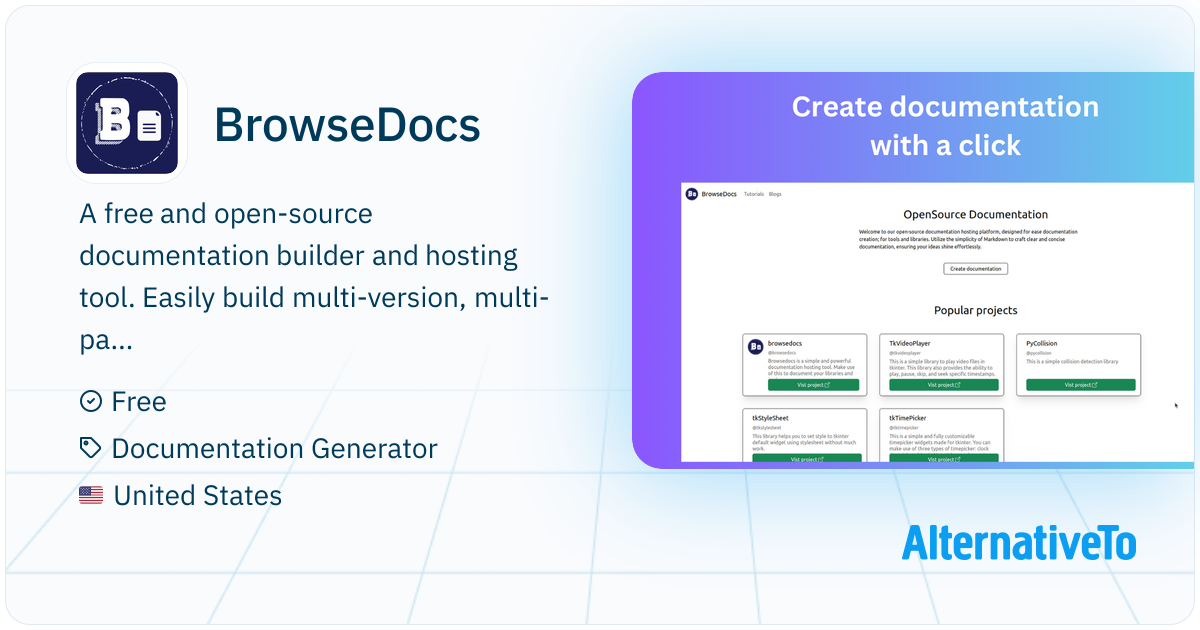
Task: Click the Documentation Generator category label
Action: pyautogui.click(x=275, y=448)
